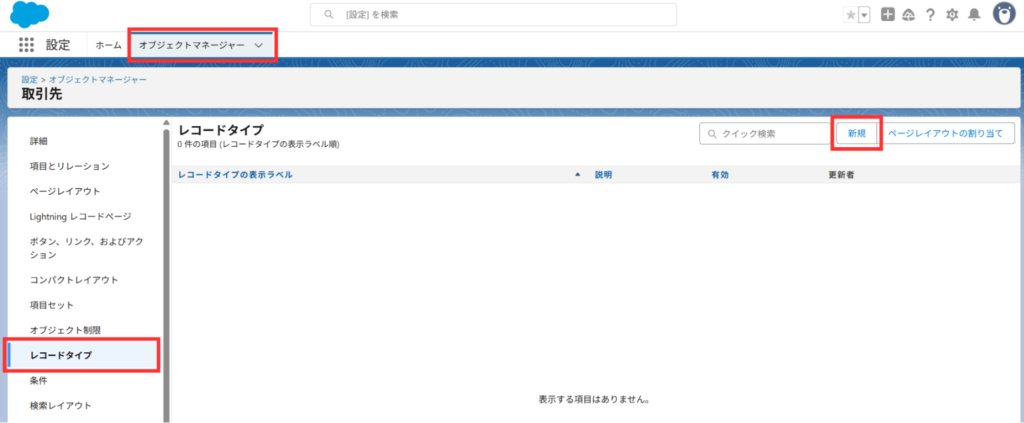The image size is (1024, 423).
Task: Click the favorites star icon
Action: point(850,15)
